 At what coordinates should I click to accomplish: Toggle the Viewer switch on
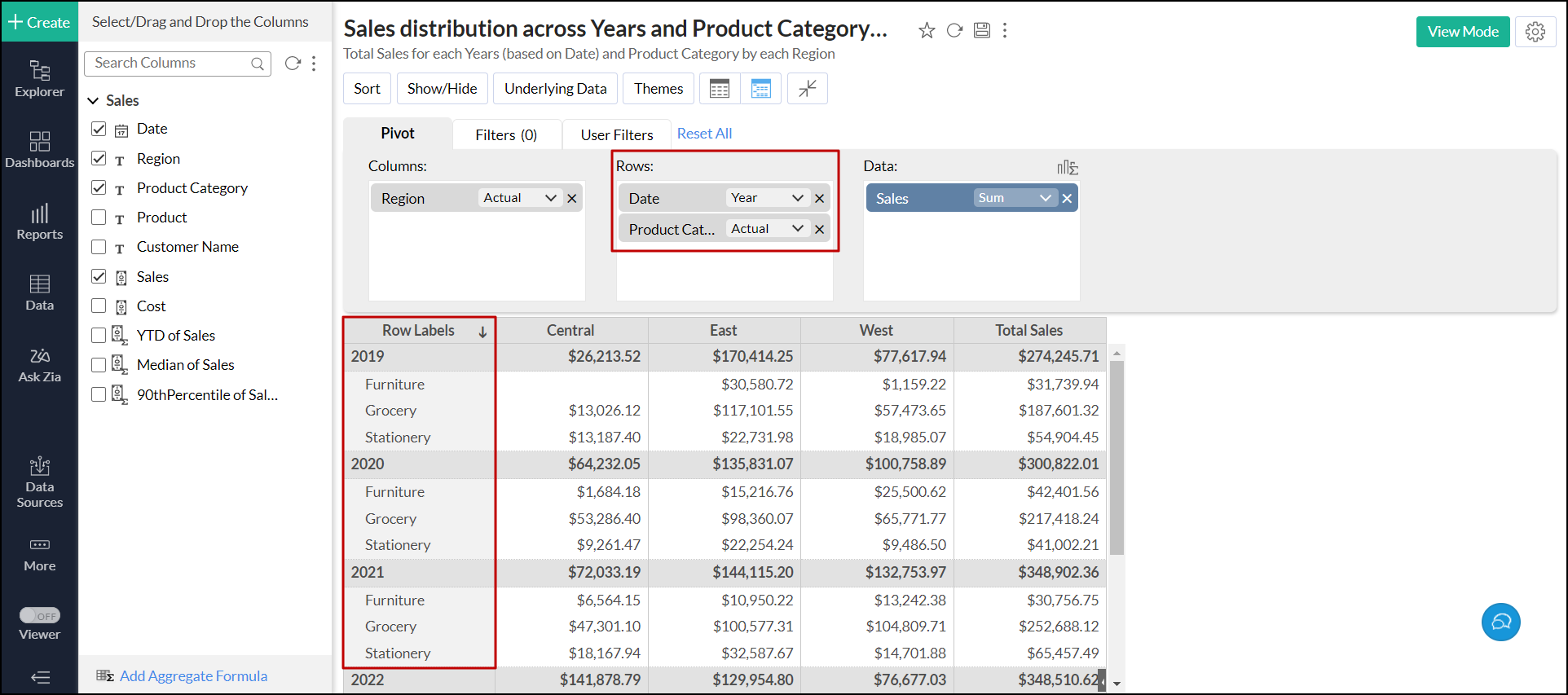(39, 616)
